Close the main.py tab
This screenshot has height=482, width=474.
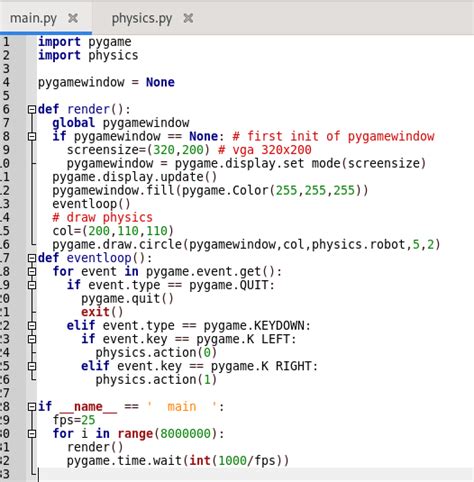coord(73,18)
